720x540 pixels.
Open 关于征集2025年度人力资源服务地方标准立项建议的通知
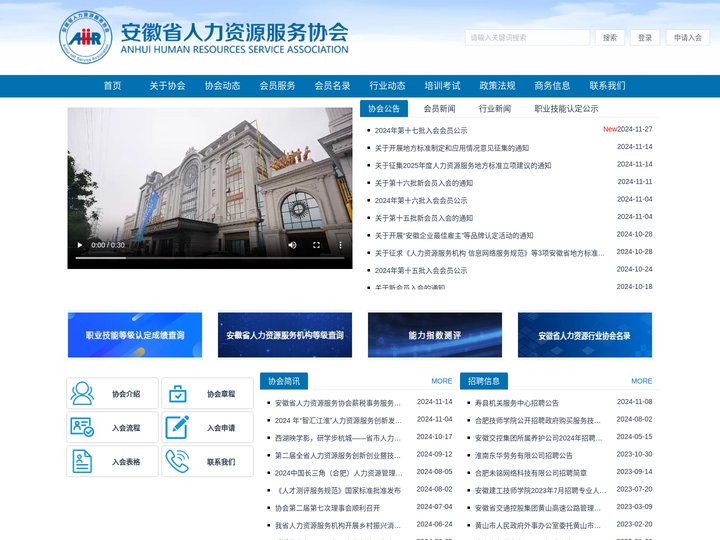click(463, 165)
